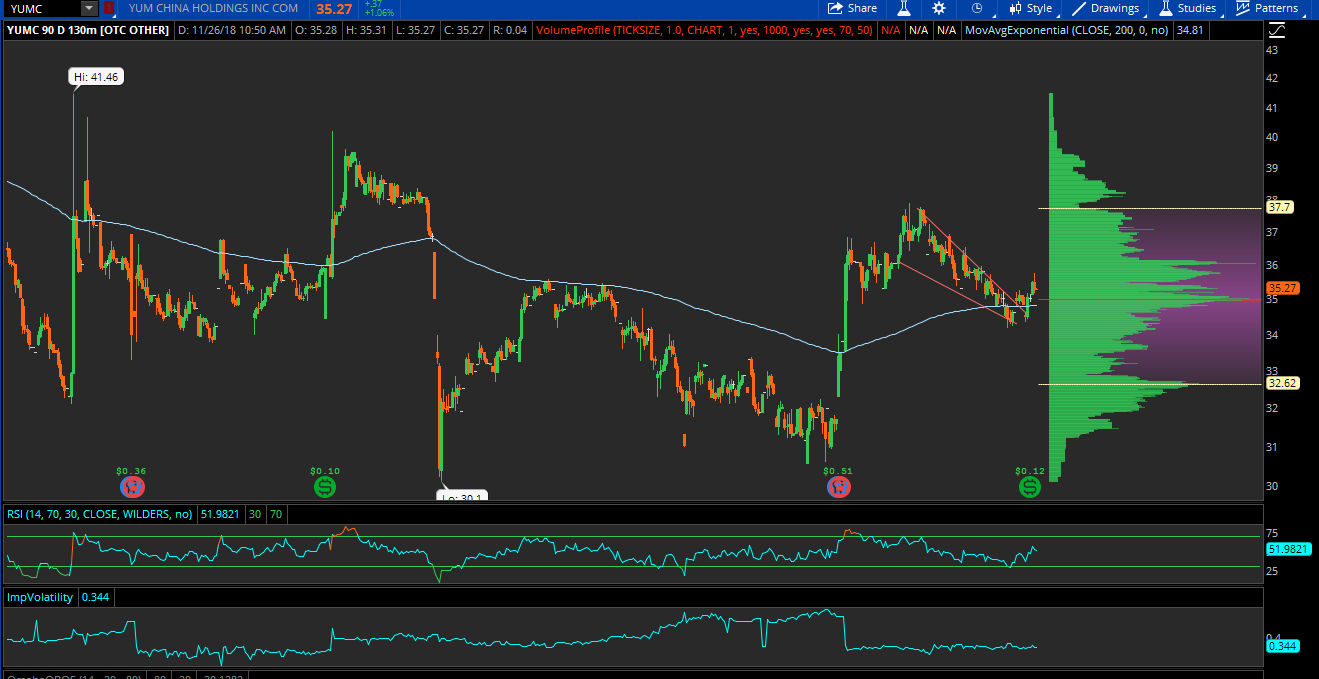Click the ImpVolatility study label
This screenshot has height=679, width=1319.
pos(40,597)
